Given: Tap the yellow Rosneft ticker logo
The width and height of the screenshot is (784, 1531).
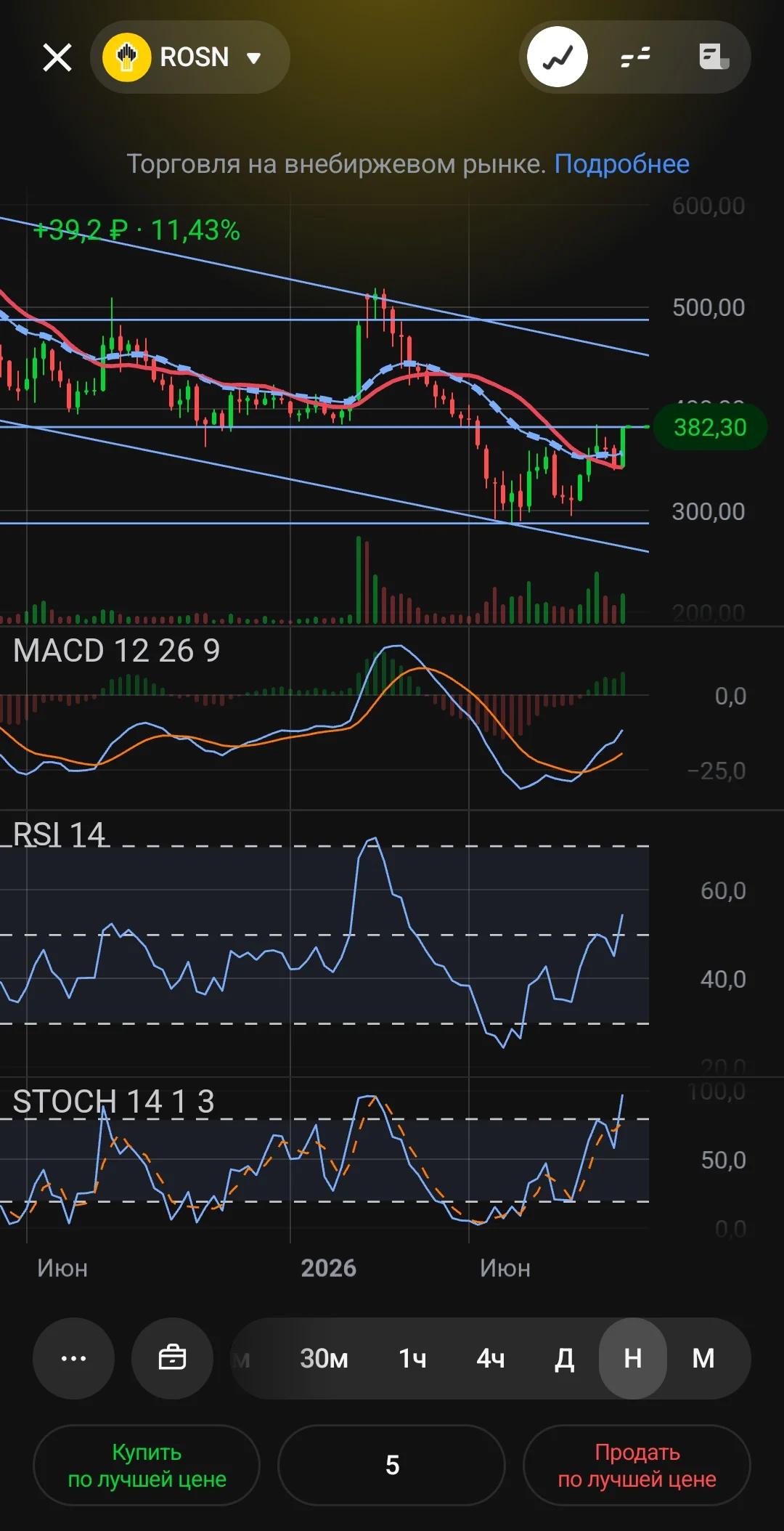Looking at the screenshot, I should tap(127, 57).
